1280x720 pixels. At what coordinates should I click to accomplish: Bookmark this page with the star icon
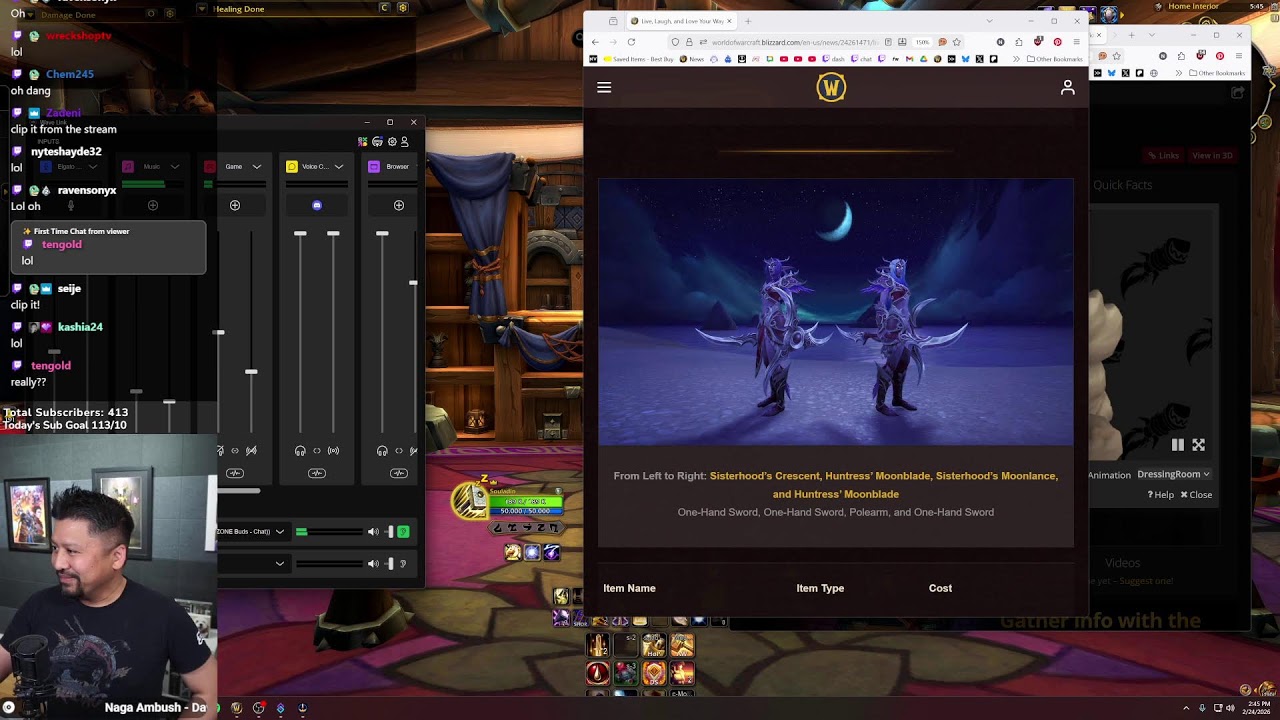pos(957,42)
